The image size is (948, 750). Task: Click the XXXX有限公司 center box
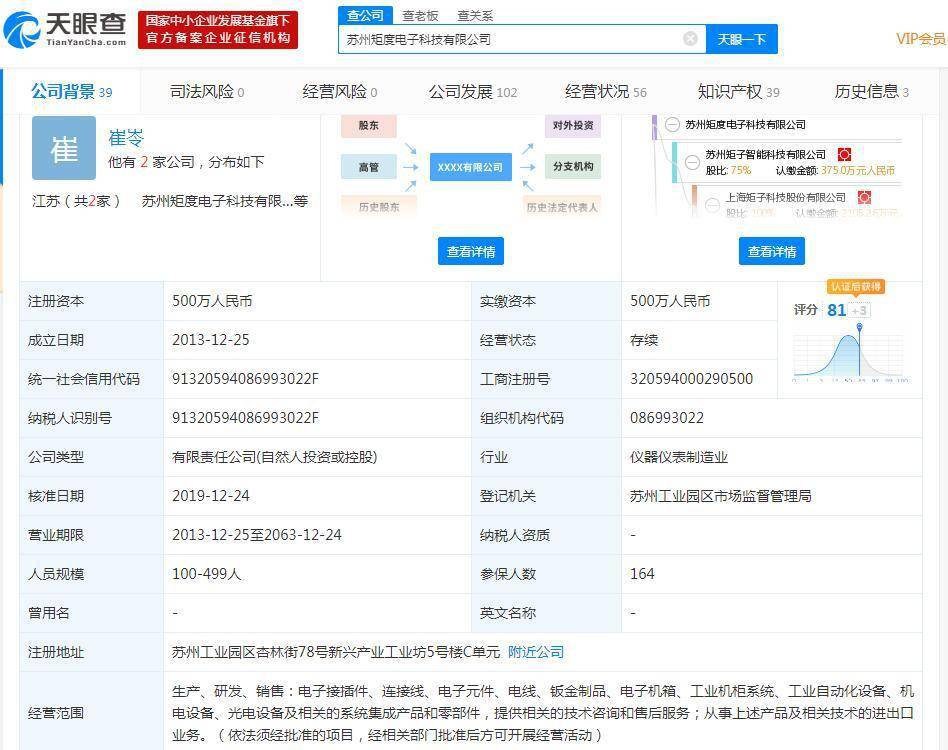470,167
